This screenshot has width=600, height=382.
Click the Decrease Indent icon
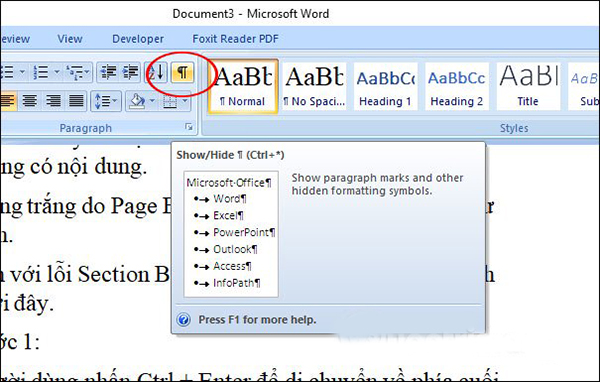[x=108, y=72]
